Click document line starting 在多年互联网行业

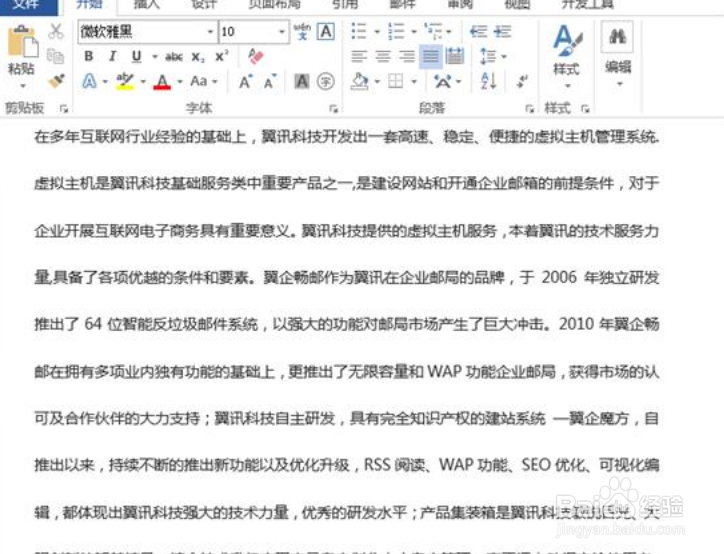pos(347,137)
